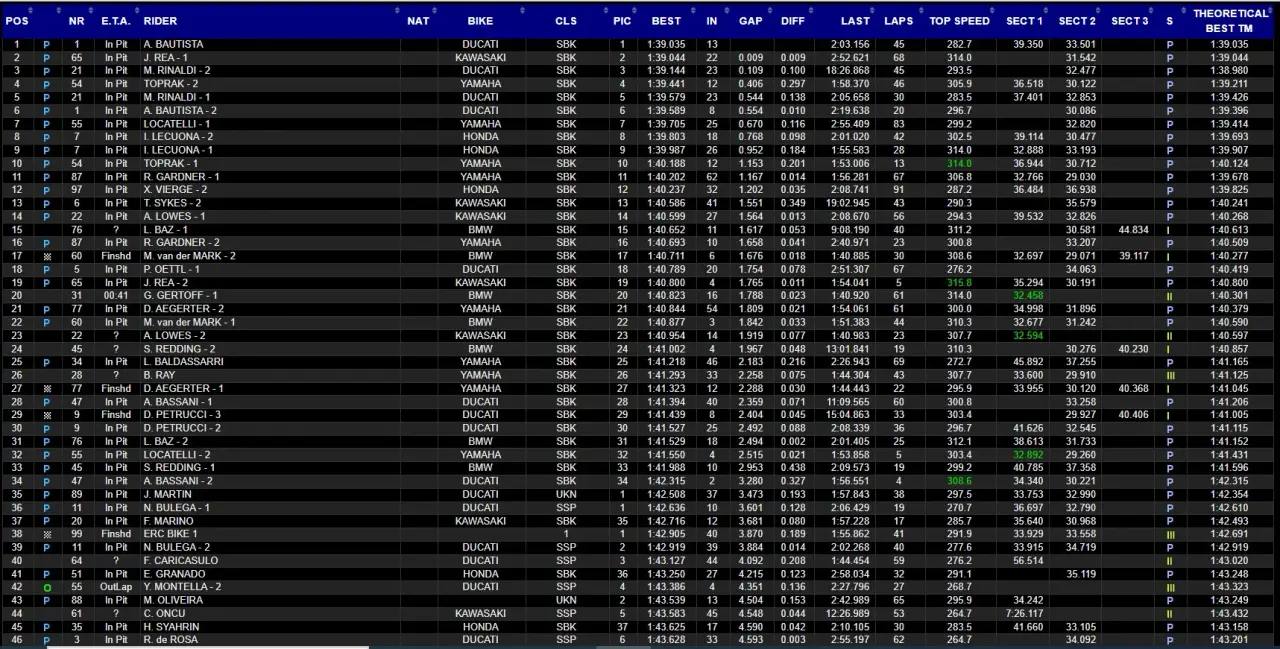Viewport: 1280px width, 649px height.
Task: Click the green out-lap O icon for Y. MONTELLA - 2
Action: point(46,586)
